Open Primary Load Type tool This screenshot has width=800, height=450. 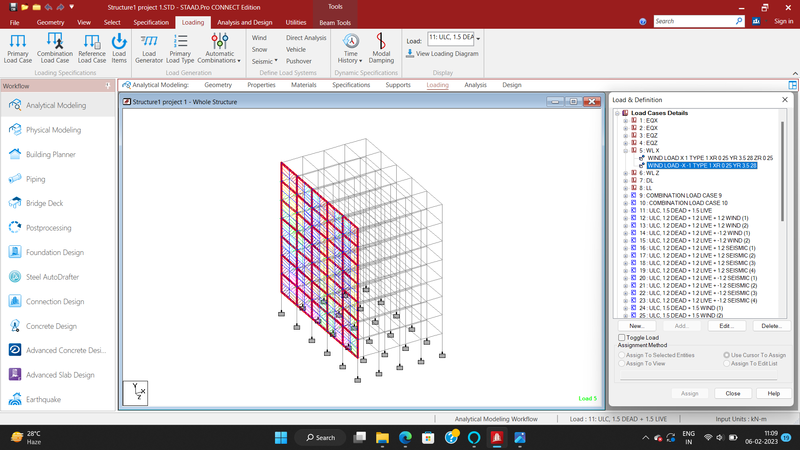tap(180, 48)
